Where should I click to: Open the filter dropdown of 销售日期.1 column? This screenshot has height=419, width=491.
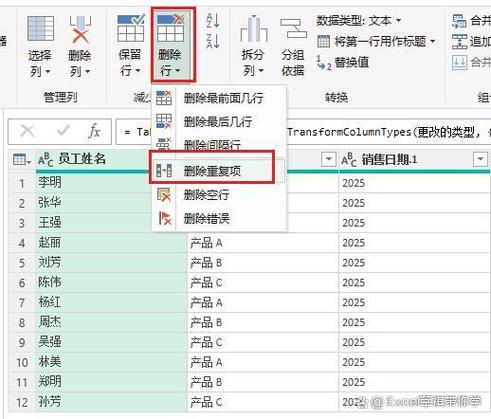pos(480,159)
